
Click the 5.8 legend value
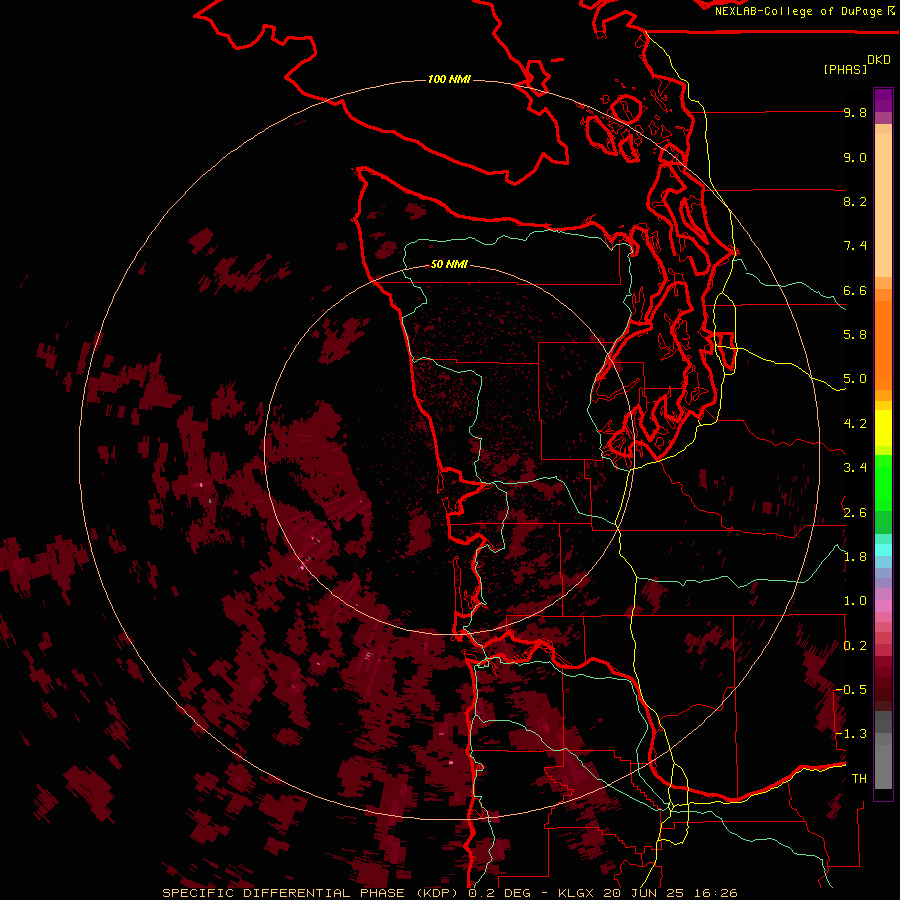click(855, 335)
